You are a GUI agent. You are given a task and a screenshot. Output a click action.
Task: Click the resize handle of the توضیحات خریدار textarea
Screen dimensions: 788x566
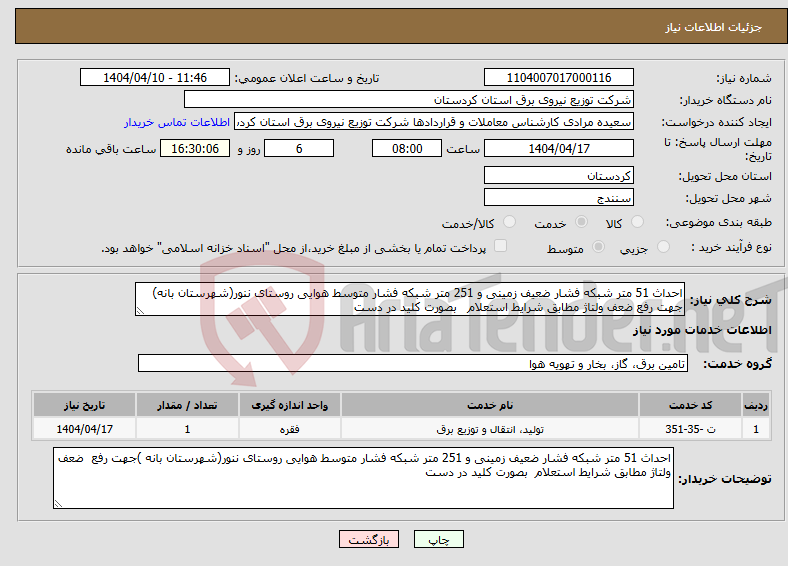click(58, 504)
